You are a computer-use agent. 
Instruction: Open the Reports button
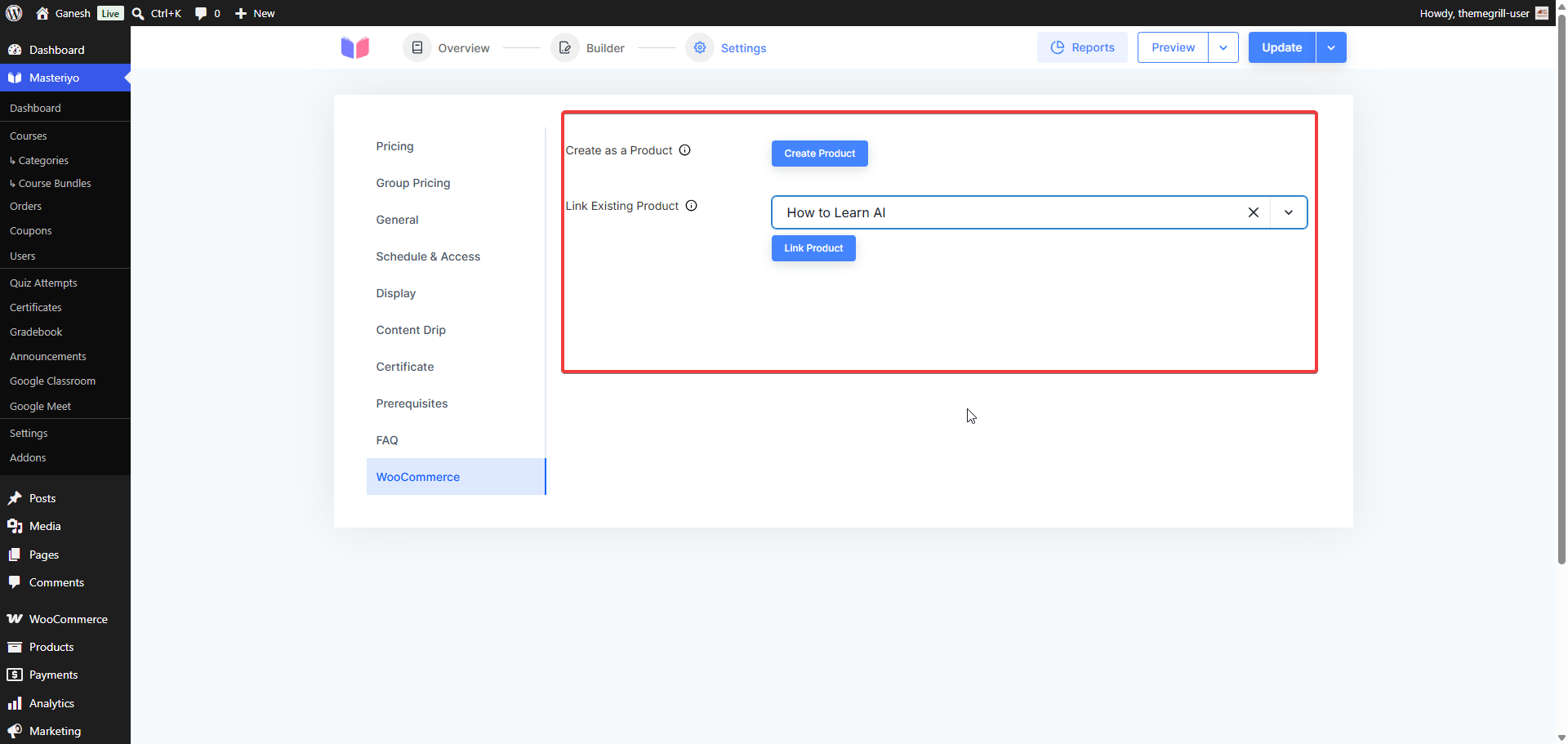(1082, 47)
